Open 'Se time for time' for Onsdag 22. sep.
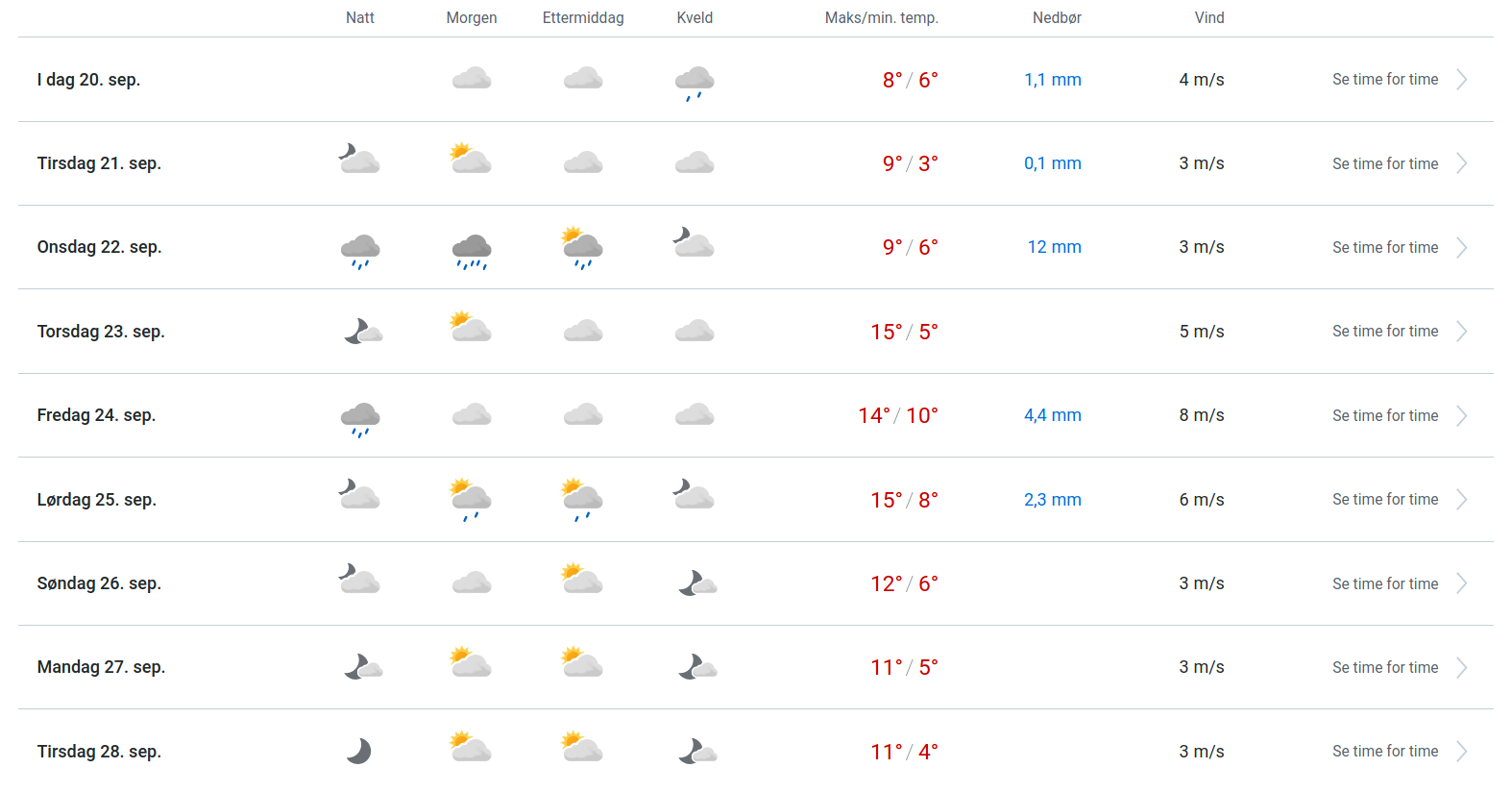Image resolution: width=1512 pixels, height=793 pixels. (1385, 248)
